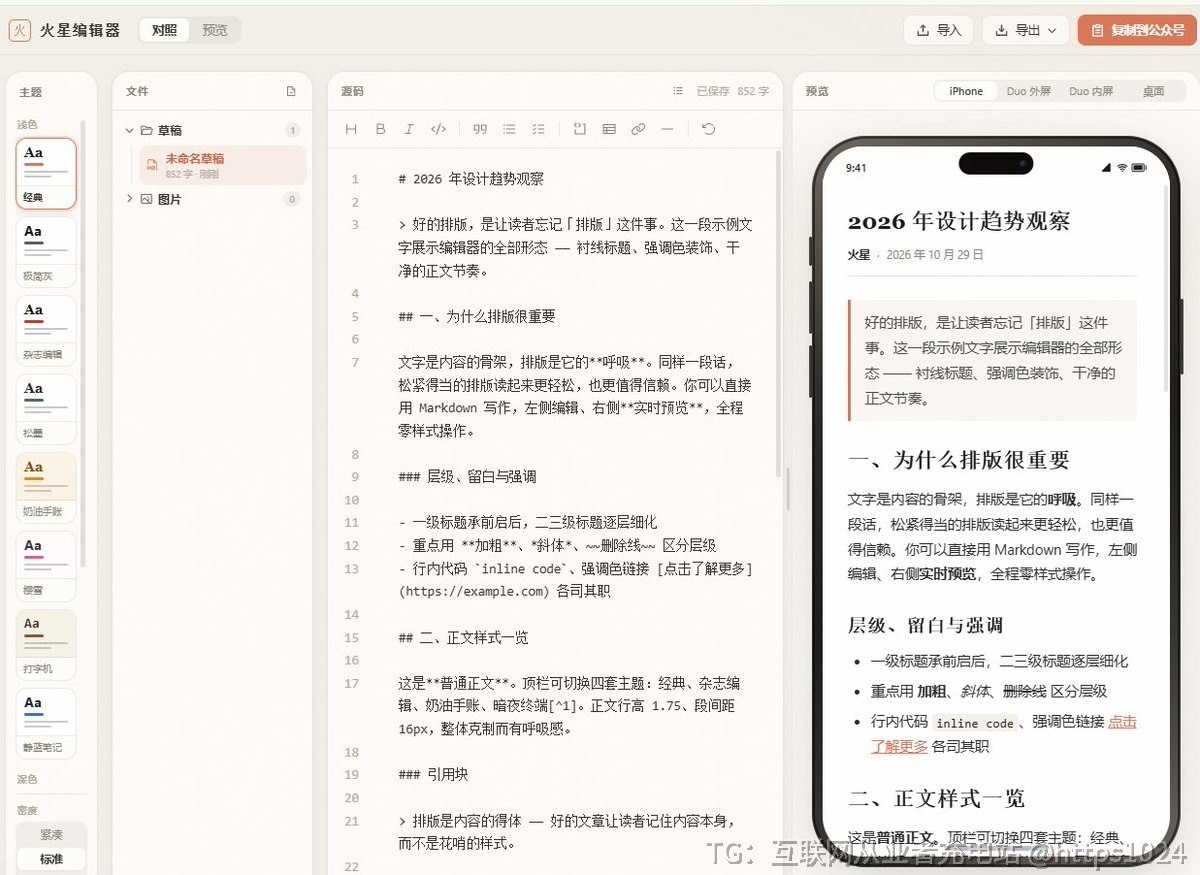Screen dimensions: 1200x875
Task: Choose the 奶油手账 theme card
Action: pos(46,487)
